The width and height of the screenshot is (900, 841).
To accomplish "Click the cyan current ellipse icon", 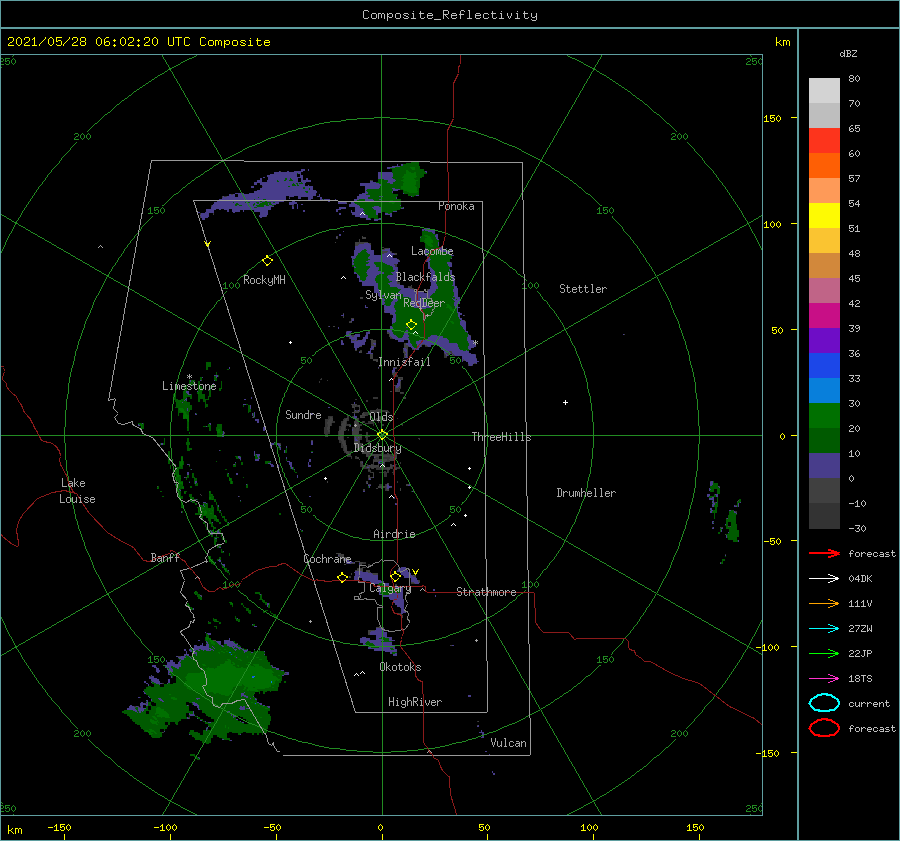I will click(x=824, y=703).
